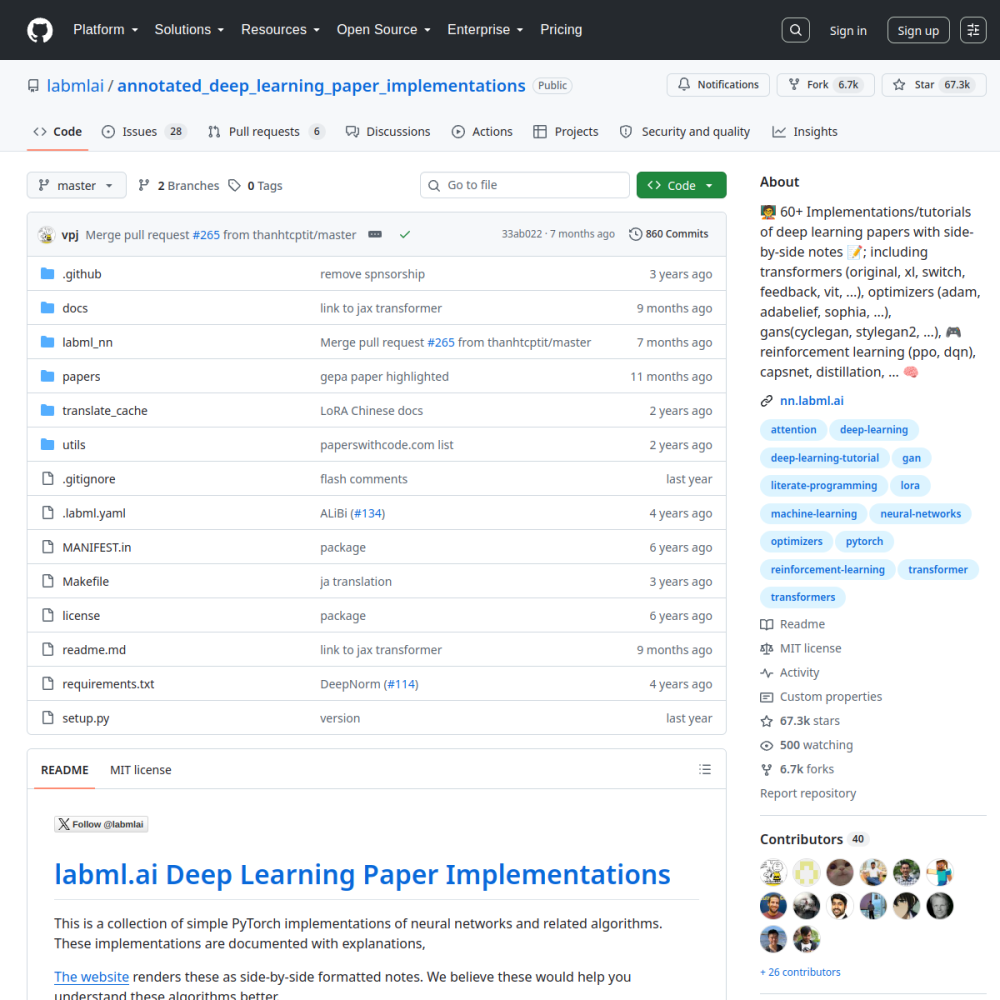This screenshot has width=1000, height=1000.
Task: Expand the Resources menu
Action: coord(280,29)
